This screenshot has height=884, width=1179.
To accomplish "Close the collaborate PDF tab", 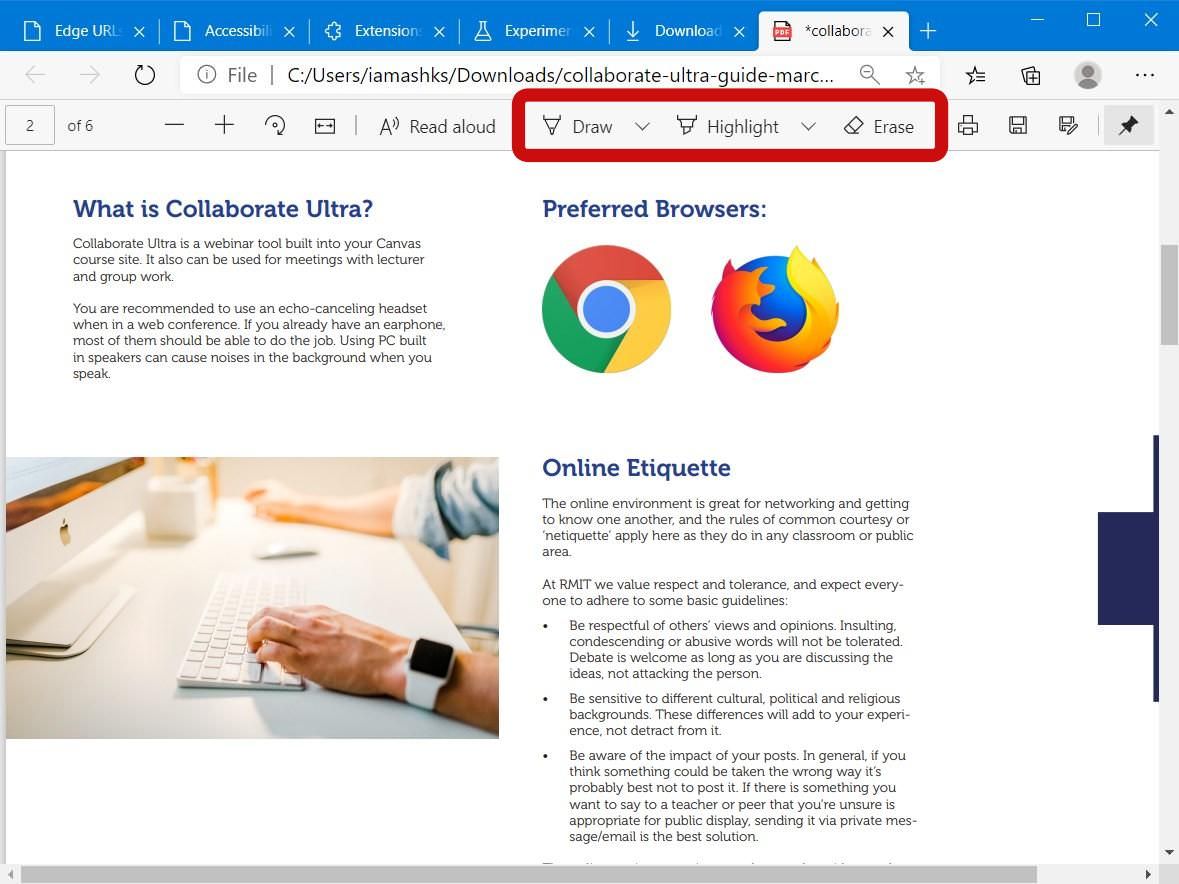I will (x=888, y=32).
